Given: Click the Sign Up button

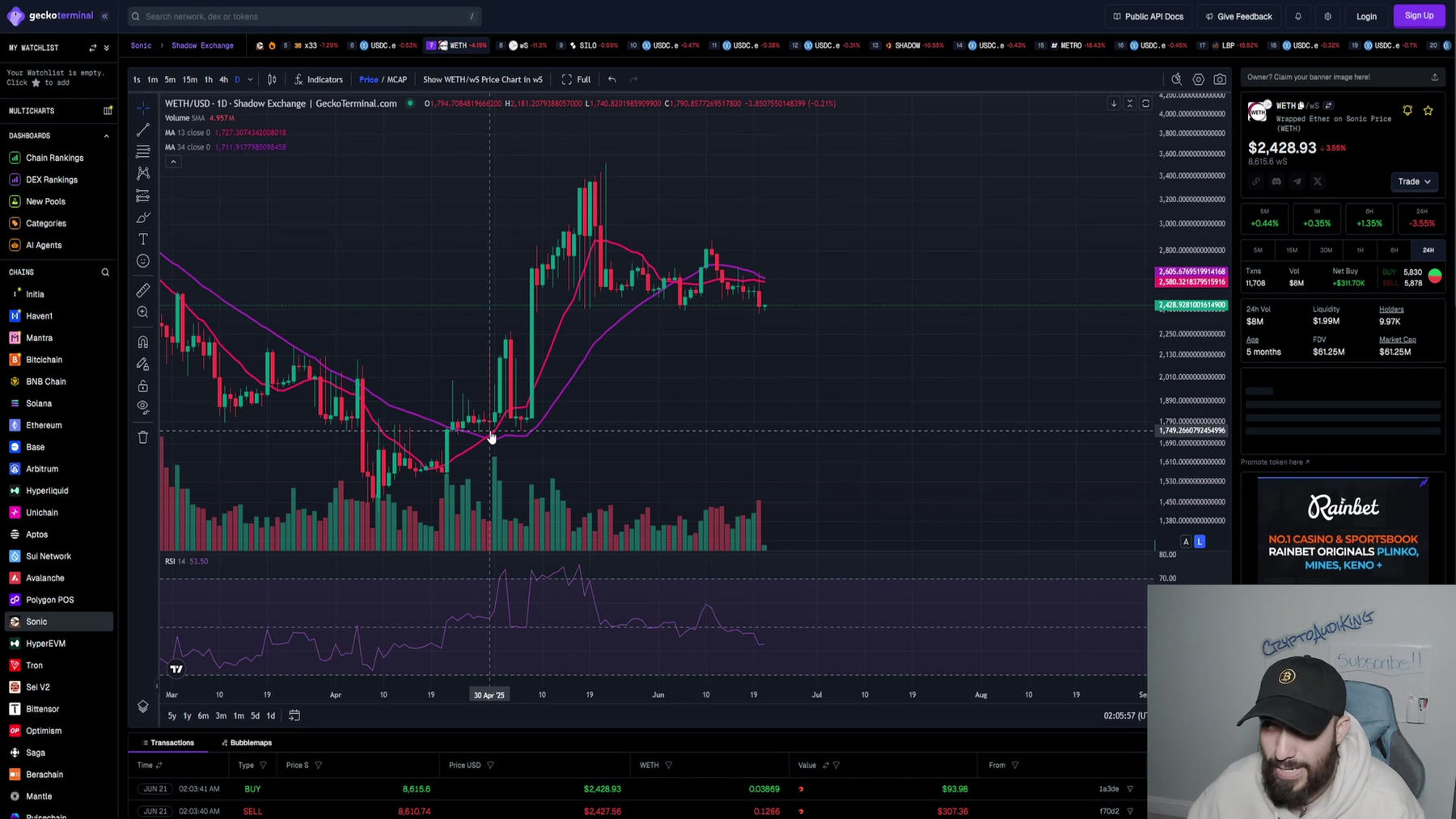Looking at the screenshot, I should point(1419,16).
